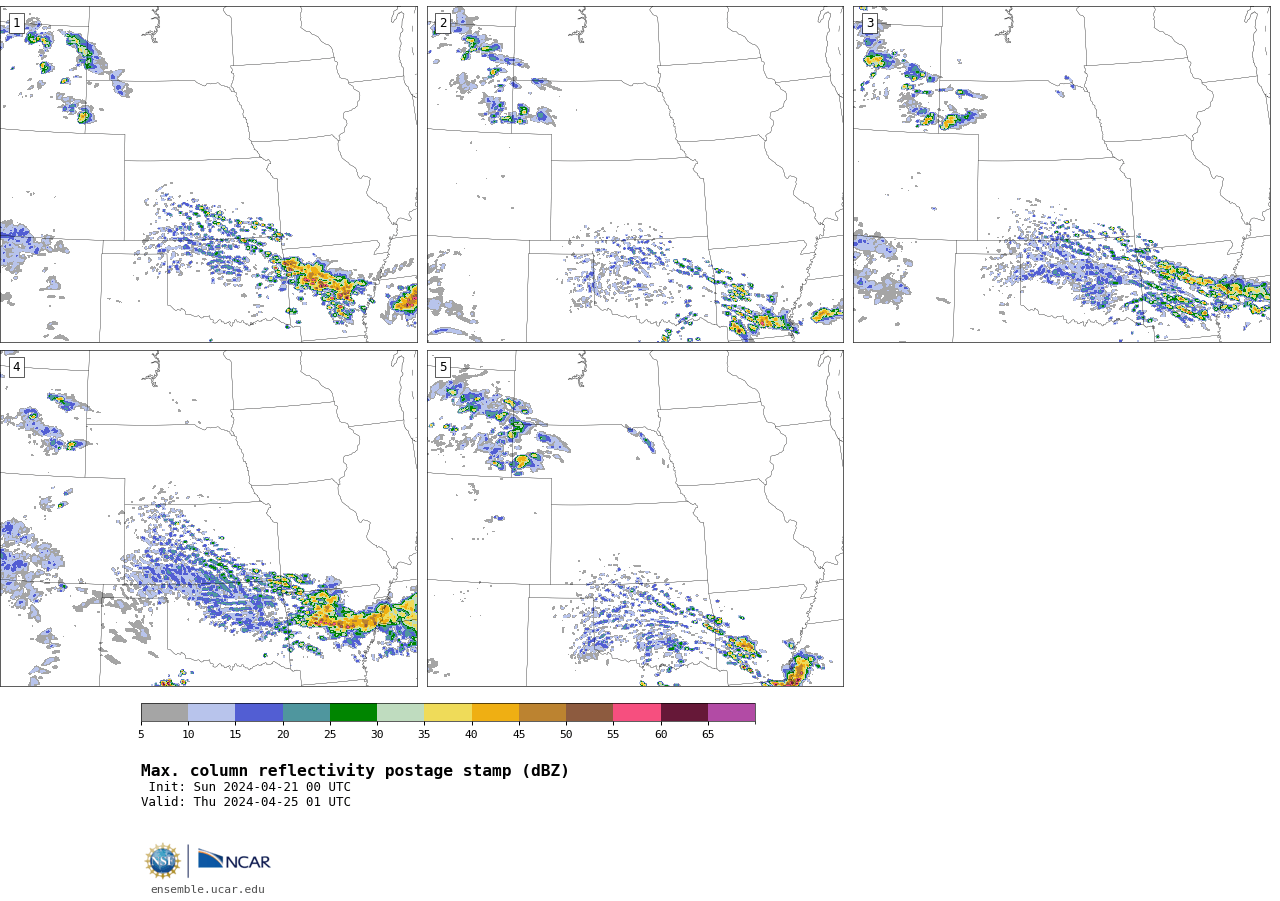The image size is (1280, 901).
Task: Click the member label '1' box
Action: coord(16,23)
